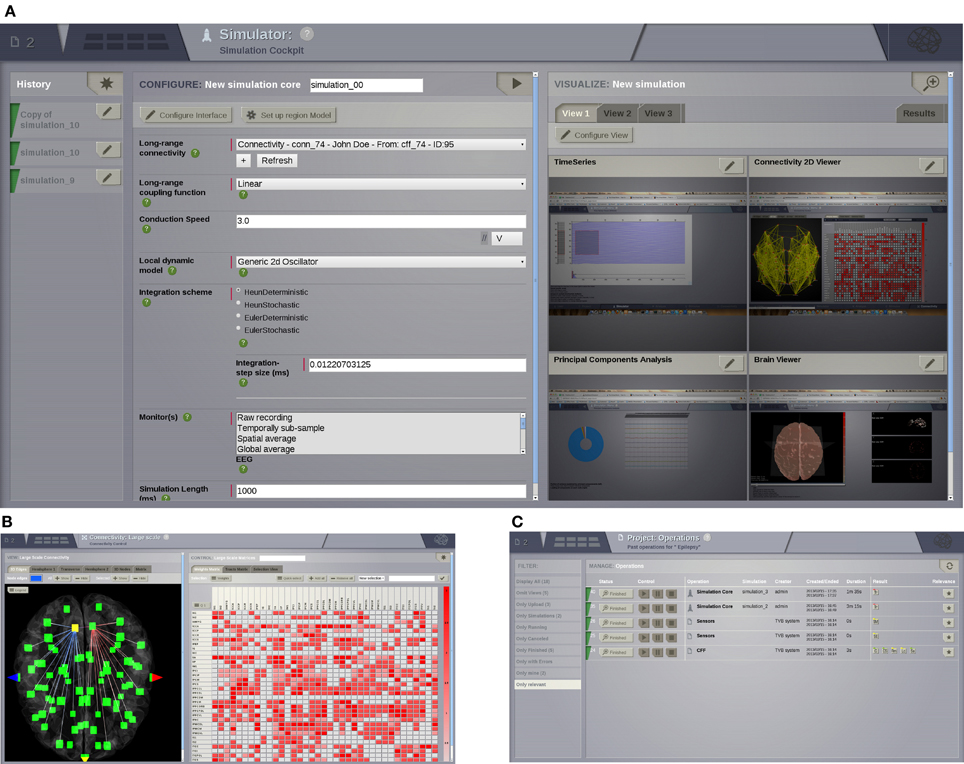The height and width of the screenshot is (764, 964).
Task: Click the Refresh button under connectivity
Action: pos(277,160)
